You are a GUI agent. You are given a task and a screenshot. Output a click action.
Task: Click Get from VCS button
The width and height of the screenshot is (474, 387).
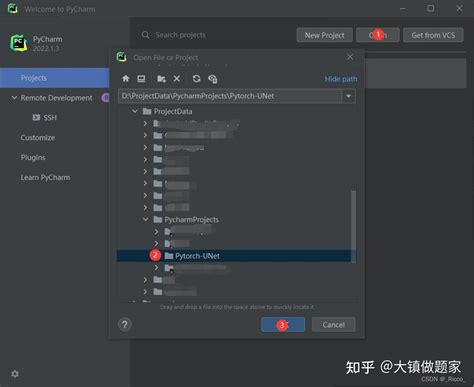[x=433, y=35]
